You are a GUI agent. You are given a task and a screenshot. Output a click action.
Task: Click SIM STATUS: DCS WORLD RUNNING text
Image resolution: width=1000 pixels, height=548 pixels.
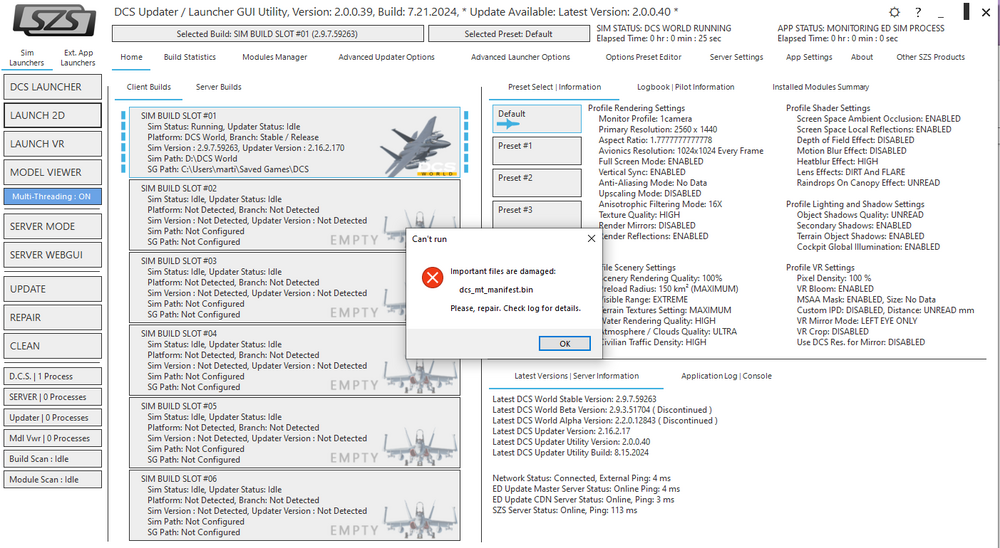tap(664, 29)
